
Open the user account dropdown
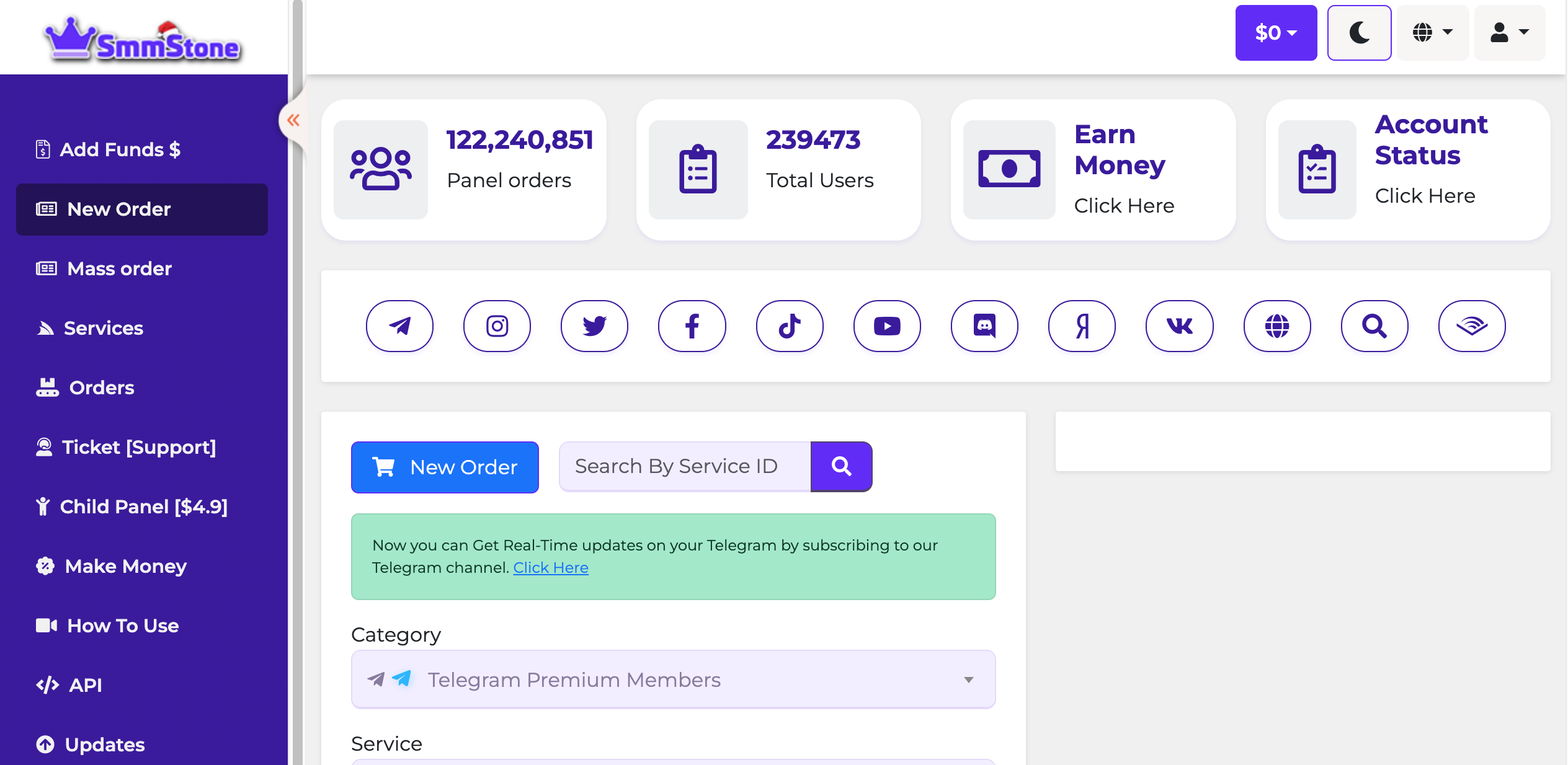tap(1509, 33)
